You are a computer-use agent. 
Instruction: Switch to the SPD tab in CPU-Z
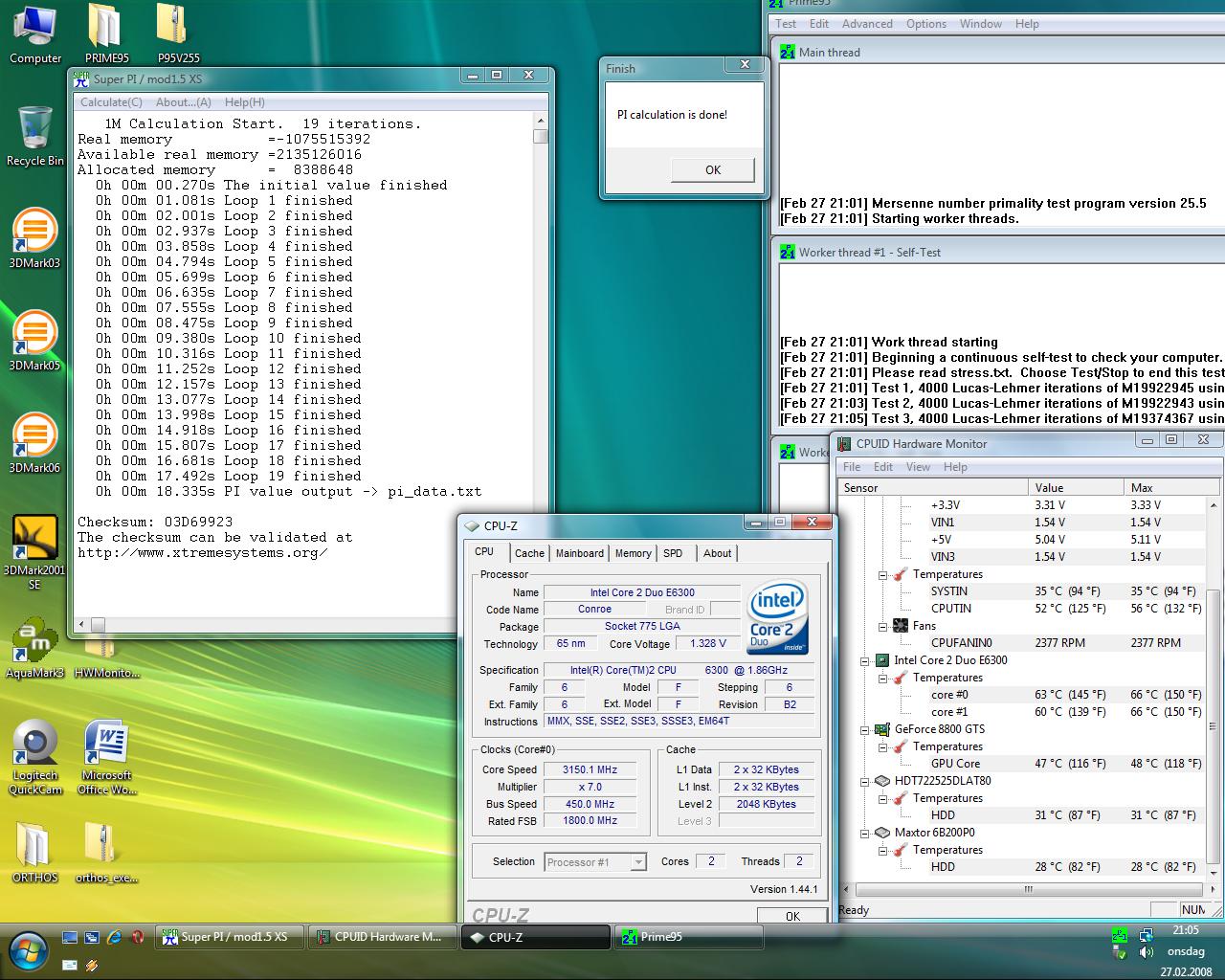pos(673,553)
